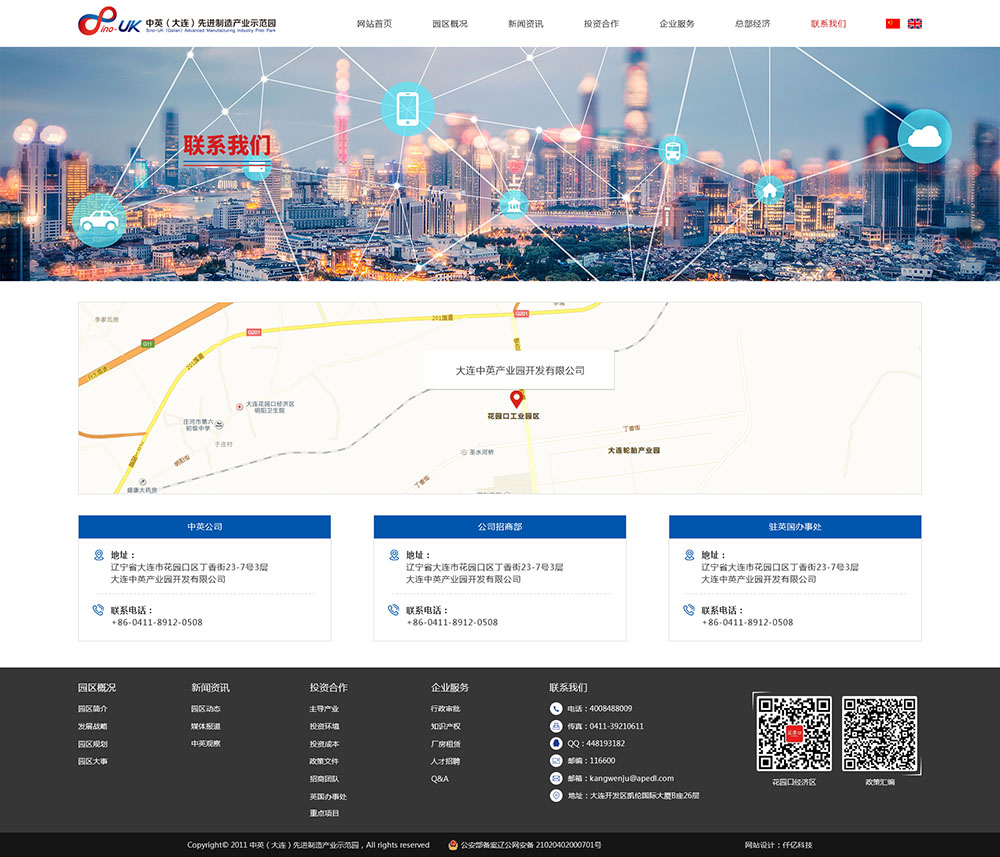The width and height of the screenshot is (1000, 857).
Task: Click the mobile phone icon in the banner
Action: pos(406,110)
